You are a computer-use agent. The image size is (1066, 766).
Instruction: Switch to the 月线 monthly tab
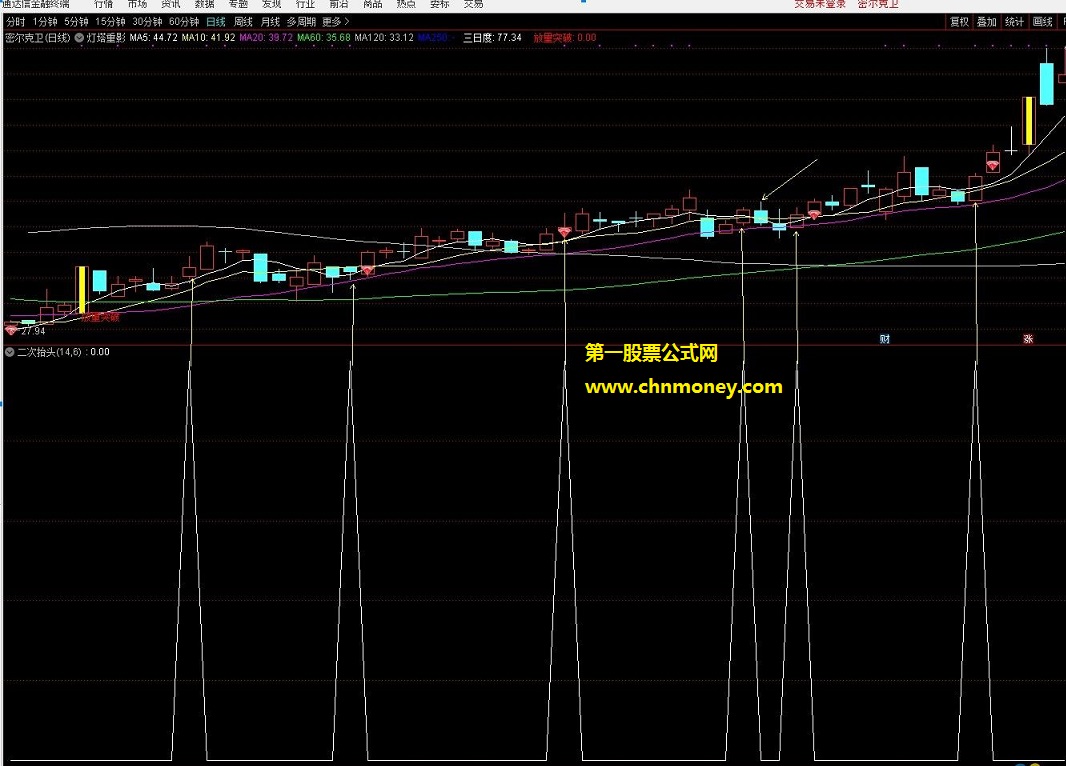[x=270, y=22]
